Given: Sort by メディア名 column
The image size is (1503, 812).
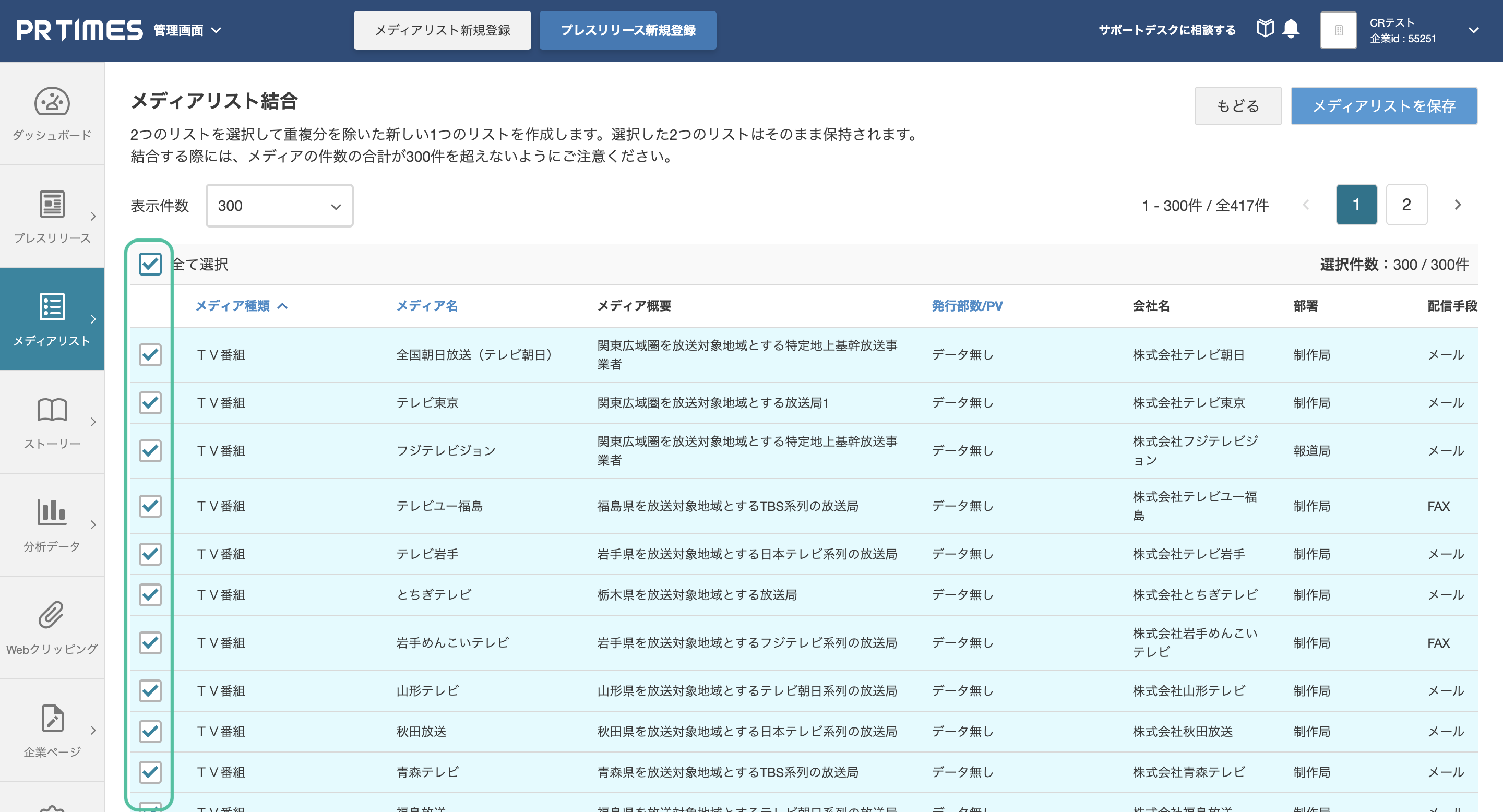Looking at the screenshot, I should pos(427,306).
